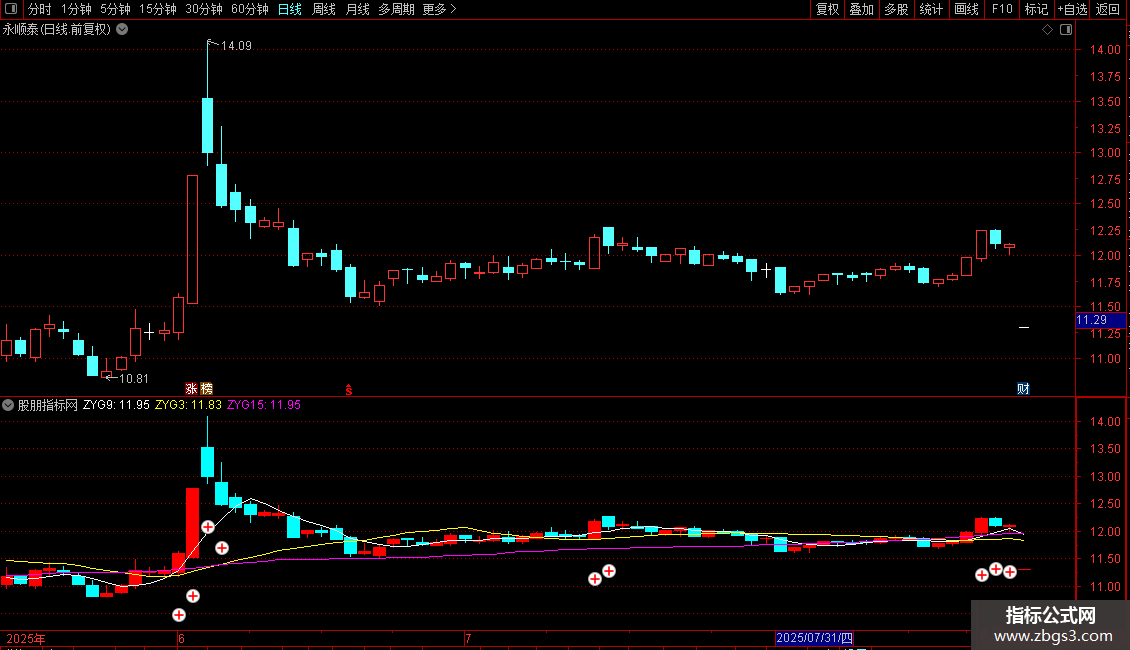Click the 返回 back button

pyautogui.click(x=1108, y=9)
